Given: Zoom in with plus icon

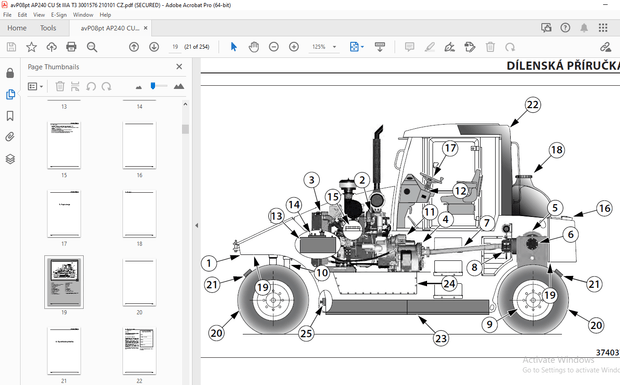Looking at the screenshot, I should click(x=294, y=47).
